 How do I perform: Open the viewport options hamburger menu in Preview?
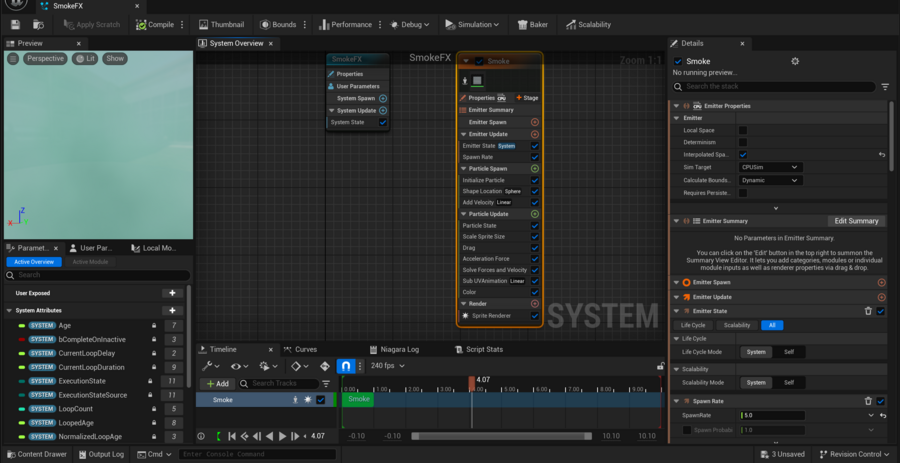[13, 59]
